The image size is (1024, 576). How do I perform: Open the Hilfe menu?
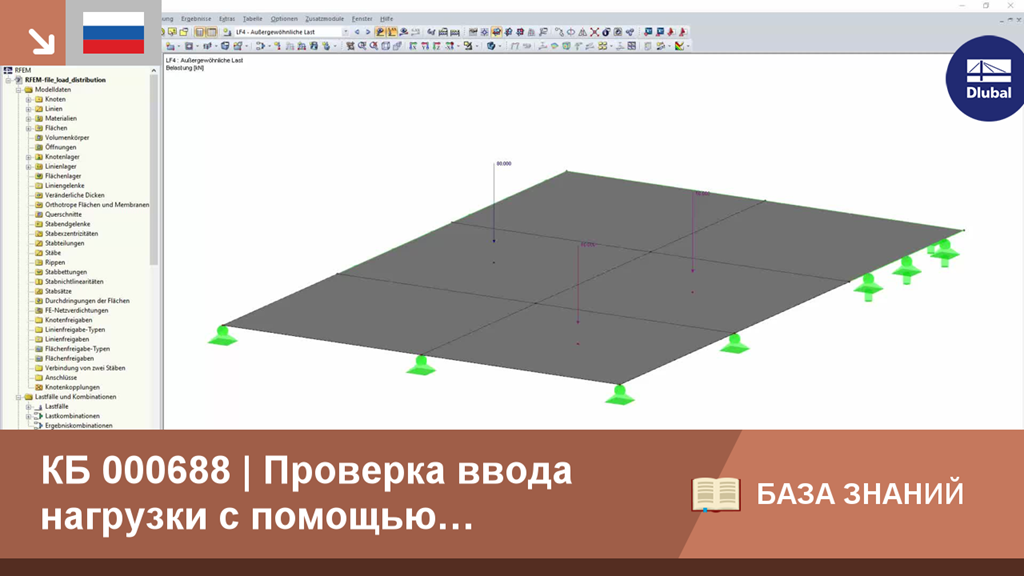tap(387, 19)
